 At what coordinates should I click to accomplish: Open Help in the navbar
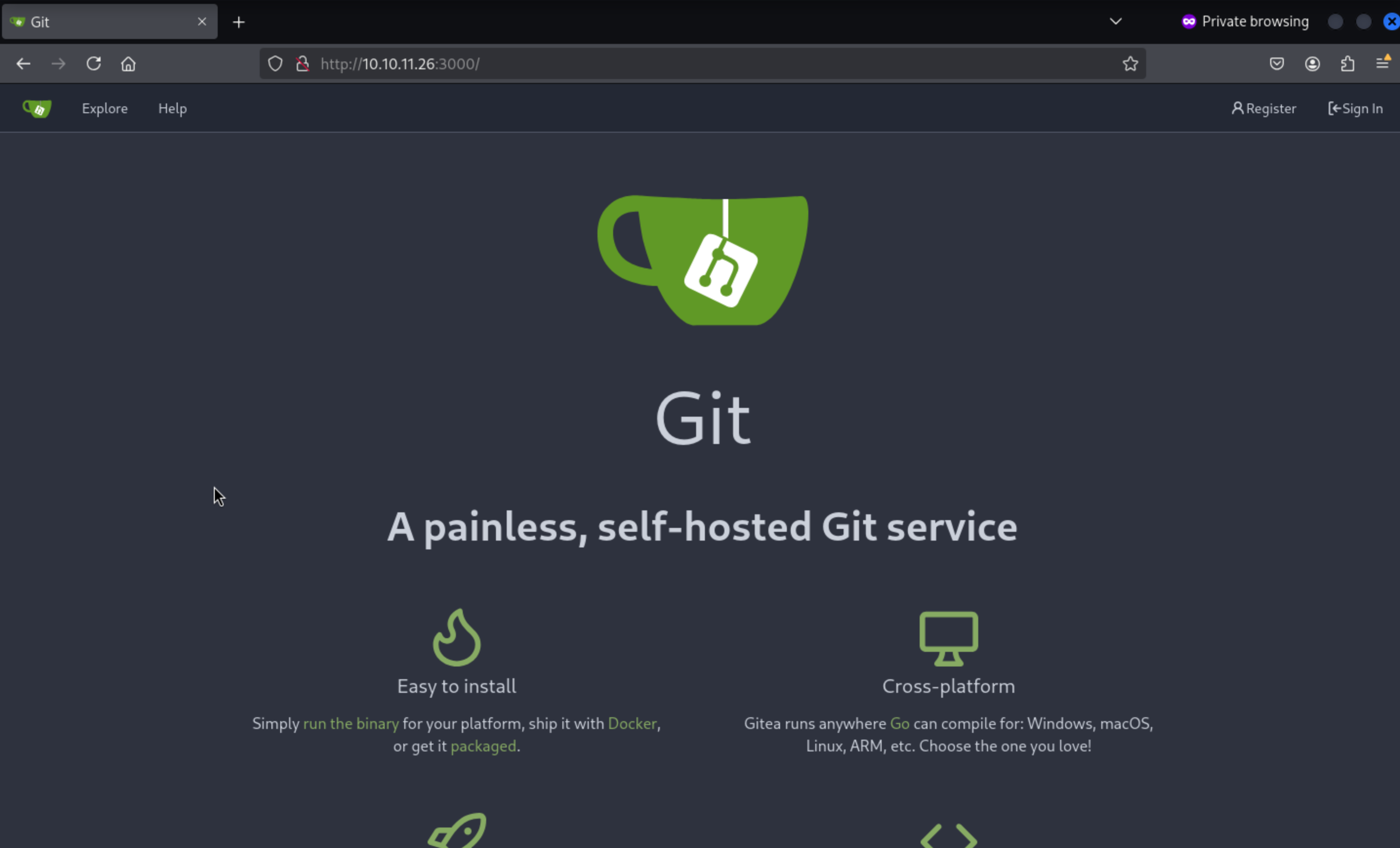[172, 108]
